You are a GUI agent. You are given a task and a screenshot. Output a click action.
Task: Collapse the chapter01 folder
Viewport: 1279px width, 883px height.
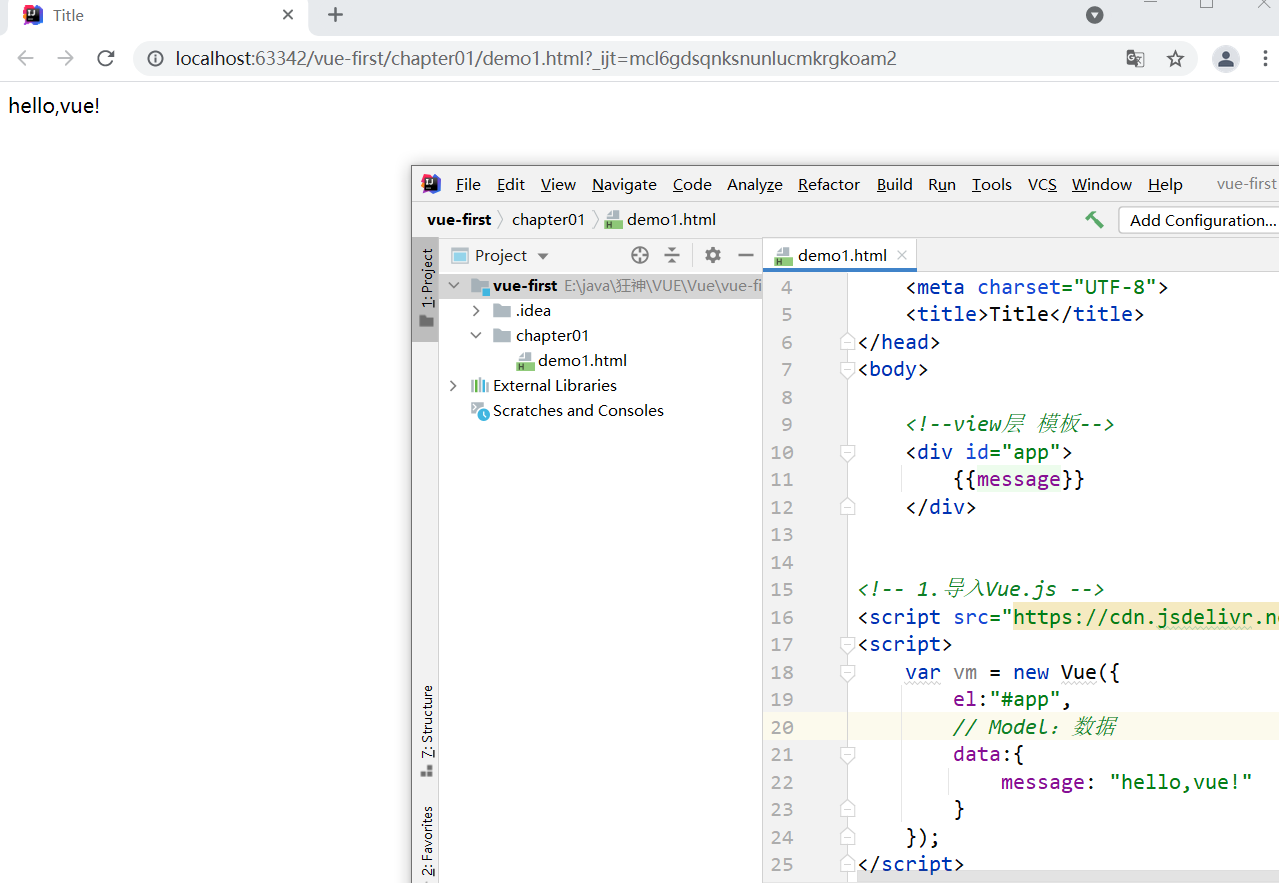pyautogui.click(x=476, y=336)
